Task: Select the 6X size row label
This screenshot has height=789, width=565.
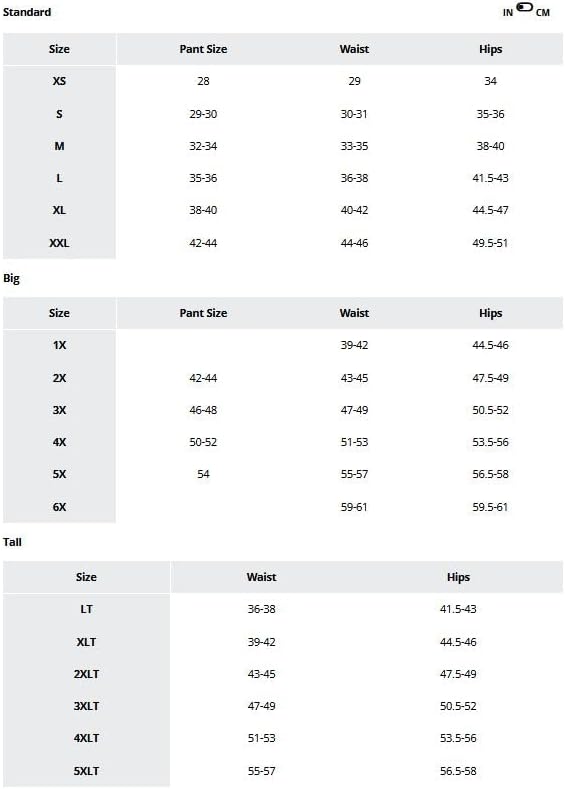Action: coord(59,507)
